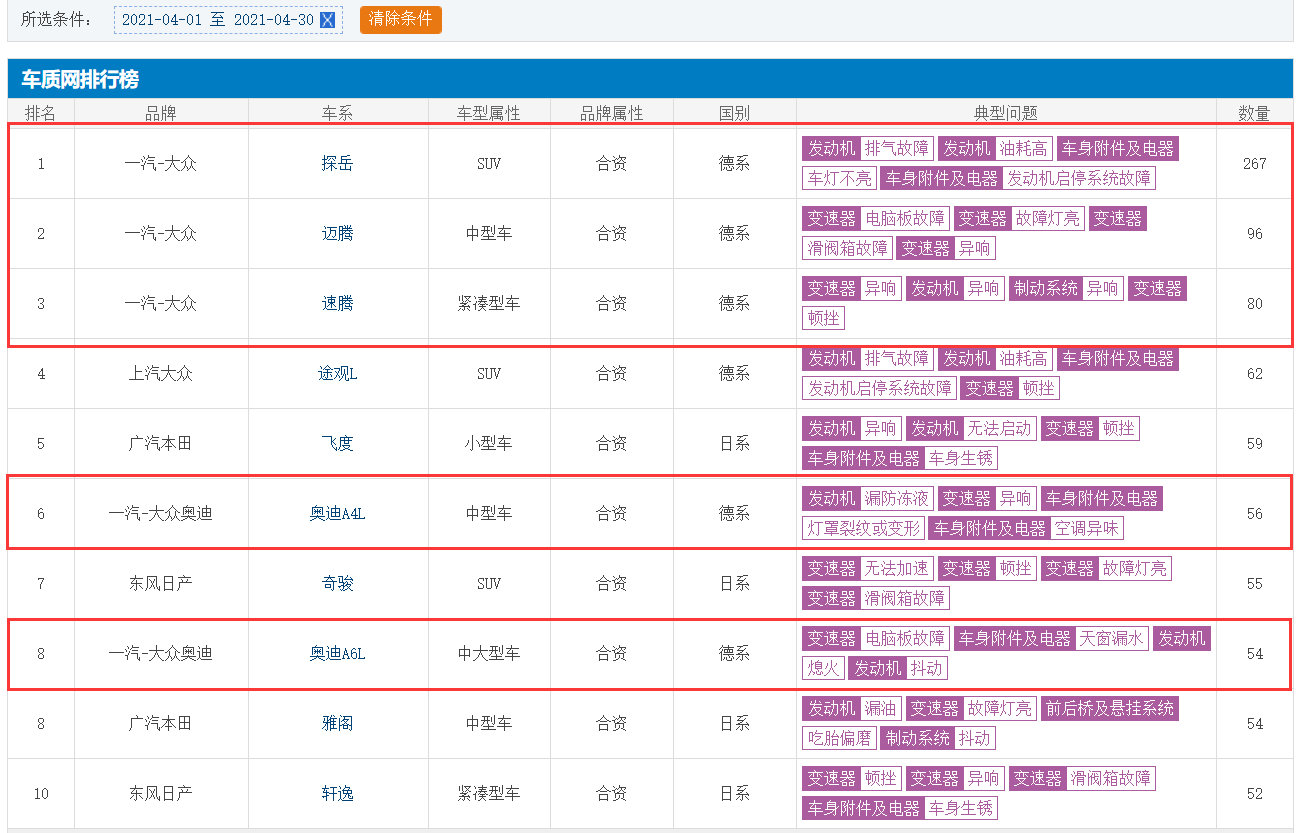The height and width of the screenshot is (833, 1297).
Task: Select the 2021-04-01 至 2021-04-30 date condition chip
Action: coord(228,20)
